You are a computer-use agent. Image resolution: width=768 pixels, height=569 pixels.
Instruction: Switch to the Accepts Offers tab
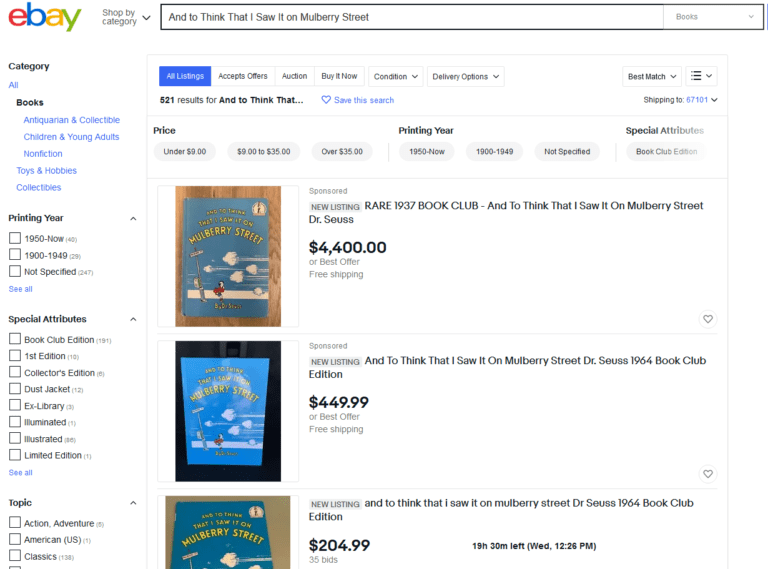(243, 76)
